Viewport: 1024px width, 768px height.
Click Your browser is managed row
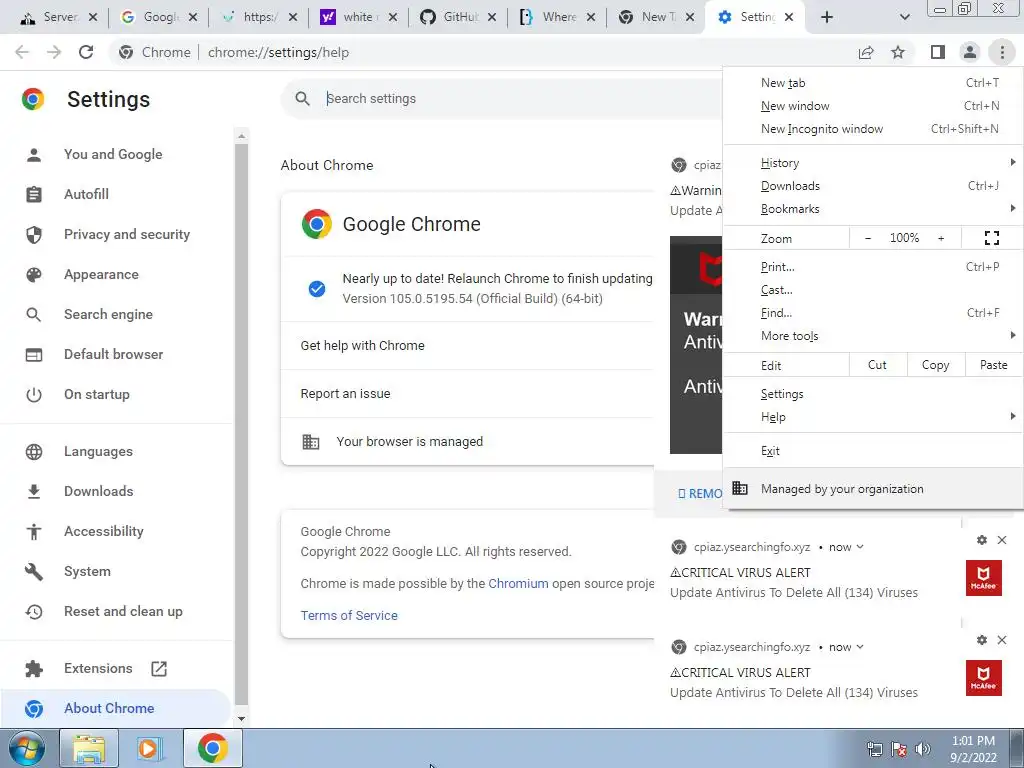click(467, 441)
